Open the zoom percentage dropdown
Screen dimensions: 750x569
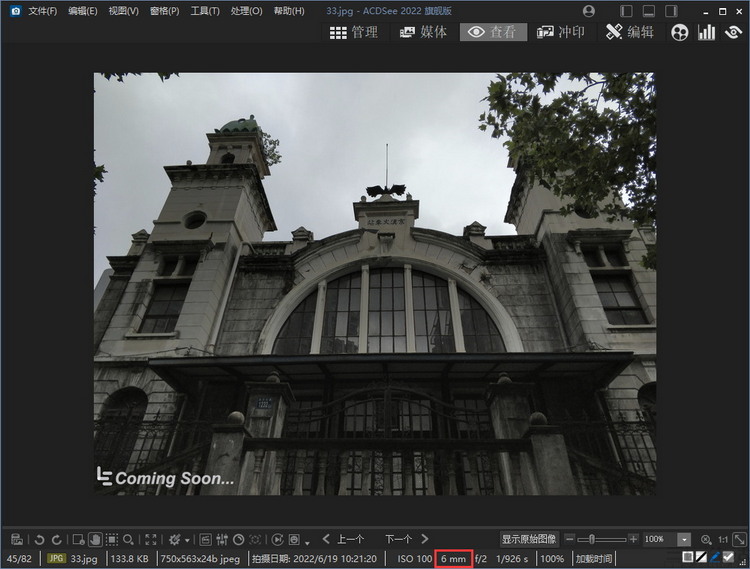[684, 539]
